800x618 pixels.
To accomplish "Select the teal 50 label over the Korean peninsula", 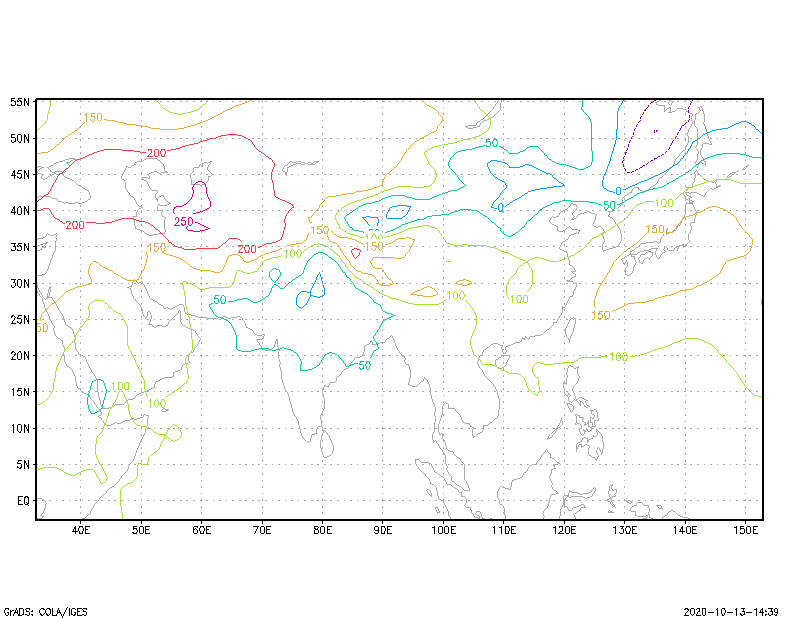I will 610,205.
